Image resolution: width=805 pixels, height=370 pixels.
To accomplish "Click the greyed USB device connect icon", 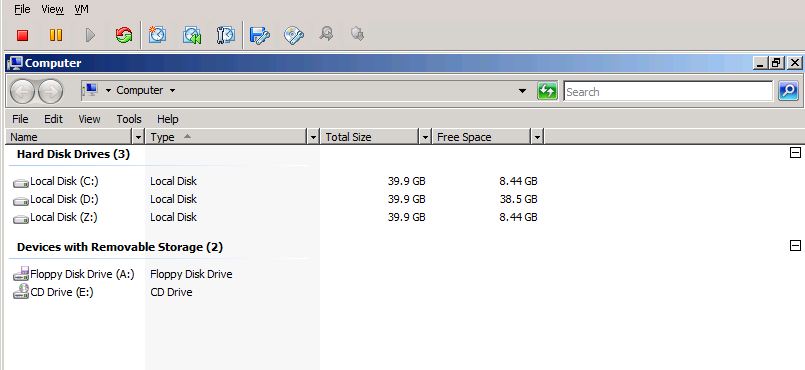I will click(326, 34).
